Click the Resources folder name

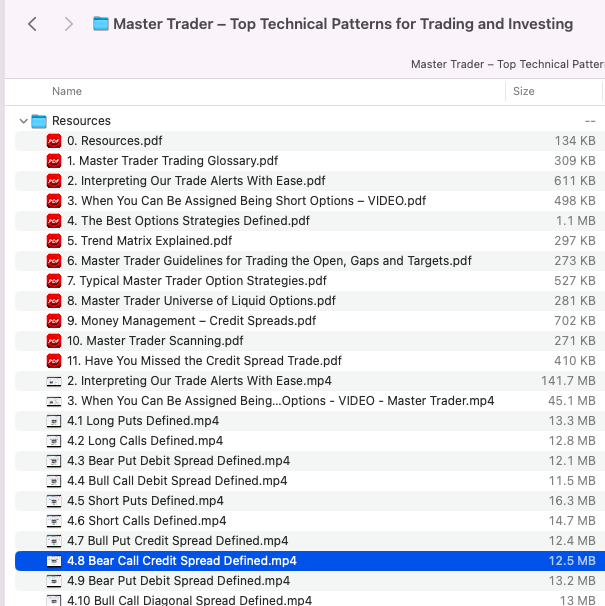(x=81, y=121)
